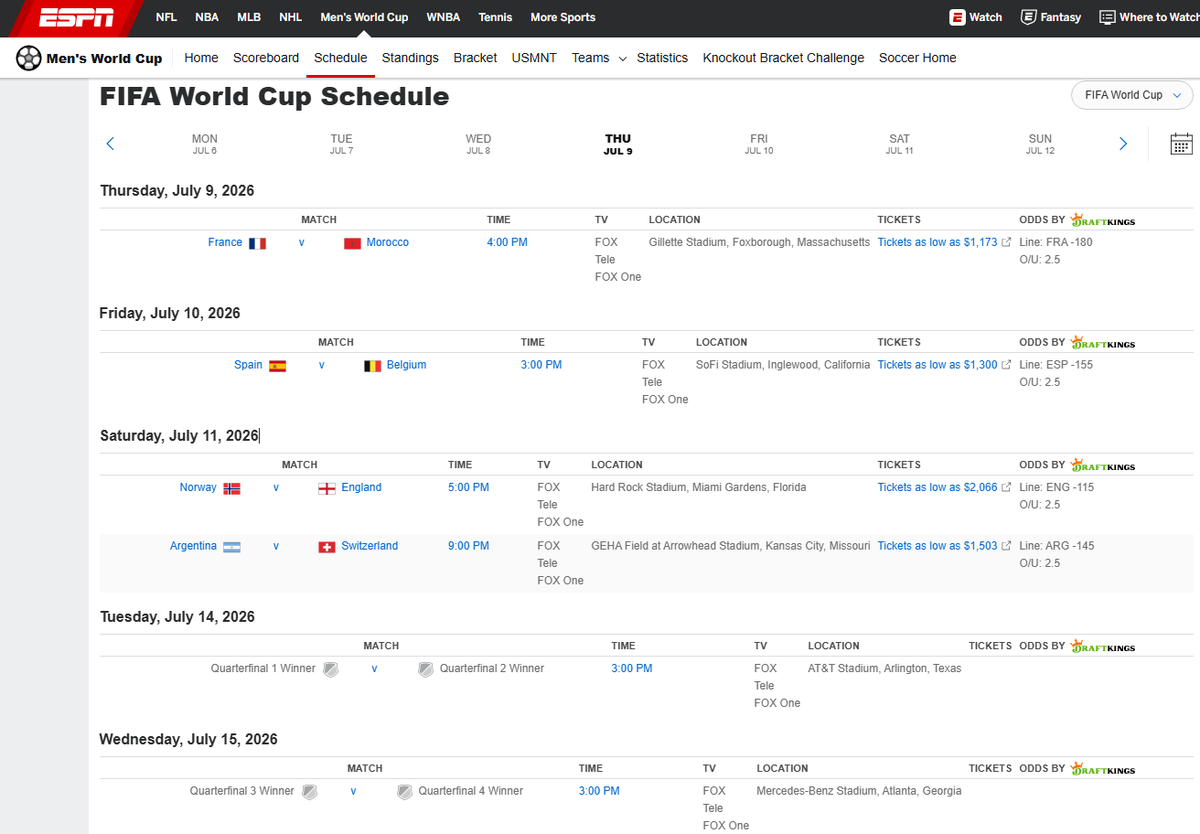Viewport: 1200px width, 834px height.
Task: Open the NFL menu
Action: (166, 17)
